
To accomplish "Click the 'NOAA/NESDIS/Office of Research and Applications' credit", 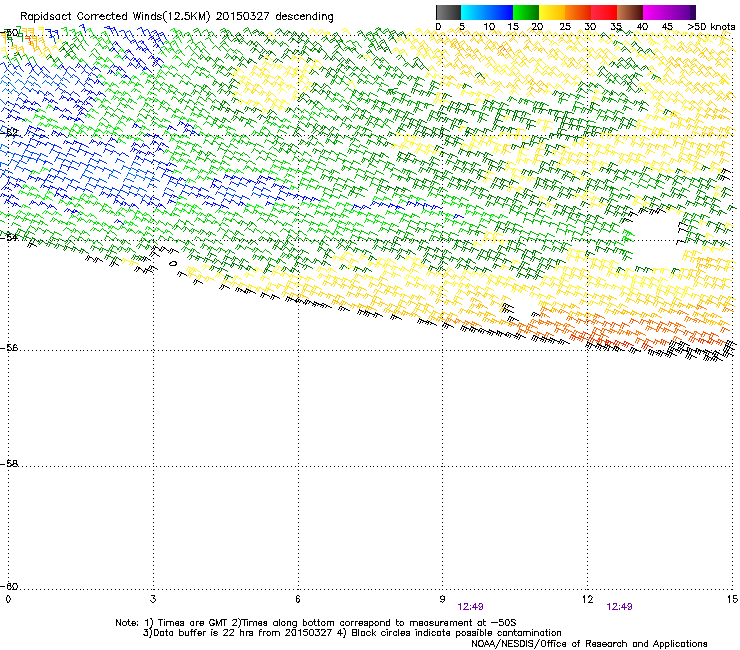I will (589, 644).
